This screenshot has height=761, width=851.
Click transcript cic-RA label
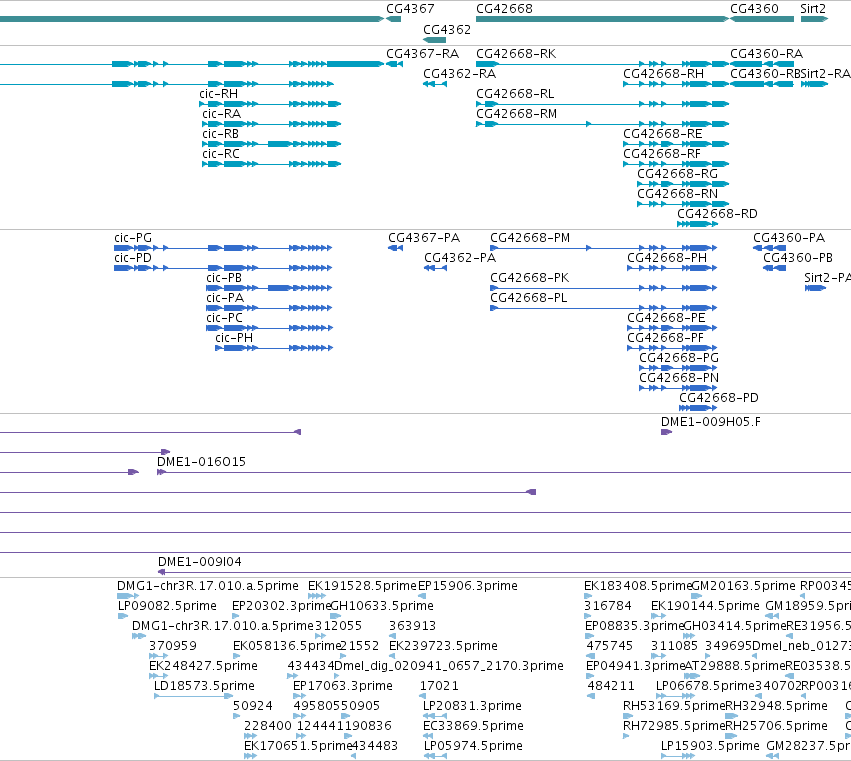pyautogui.click(x=221, y=114)
